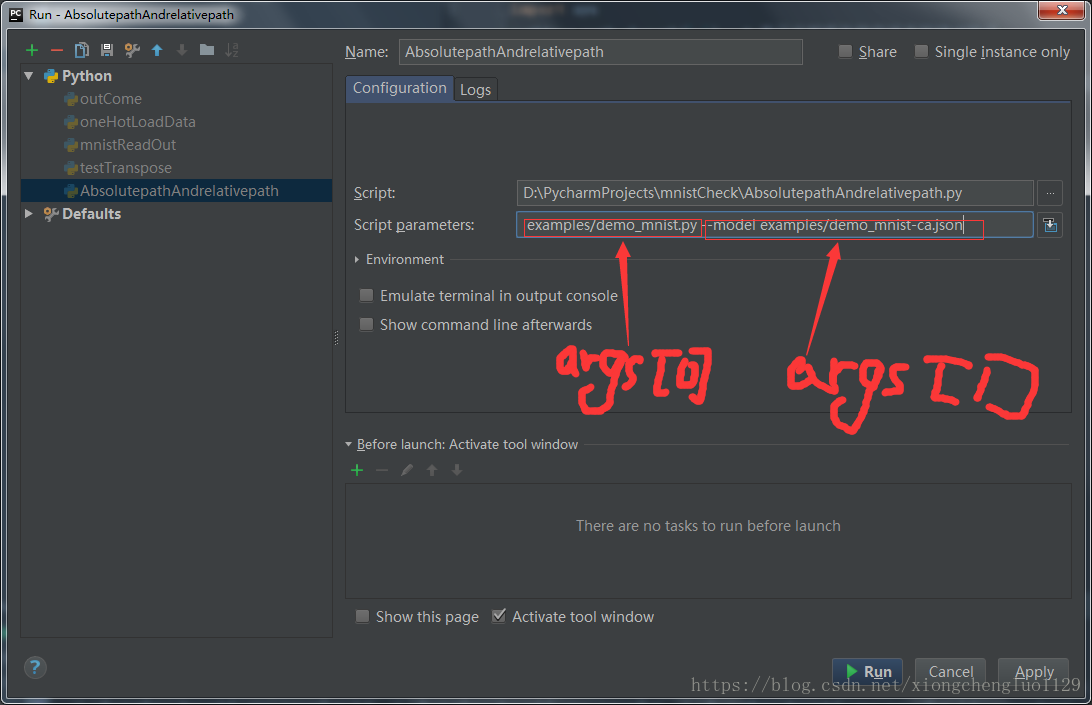
Task: Open help with question mark icon
Action: [35, 667]
